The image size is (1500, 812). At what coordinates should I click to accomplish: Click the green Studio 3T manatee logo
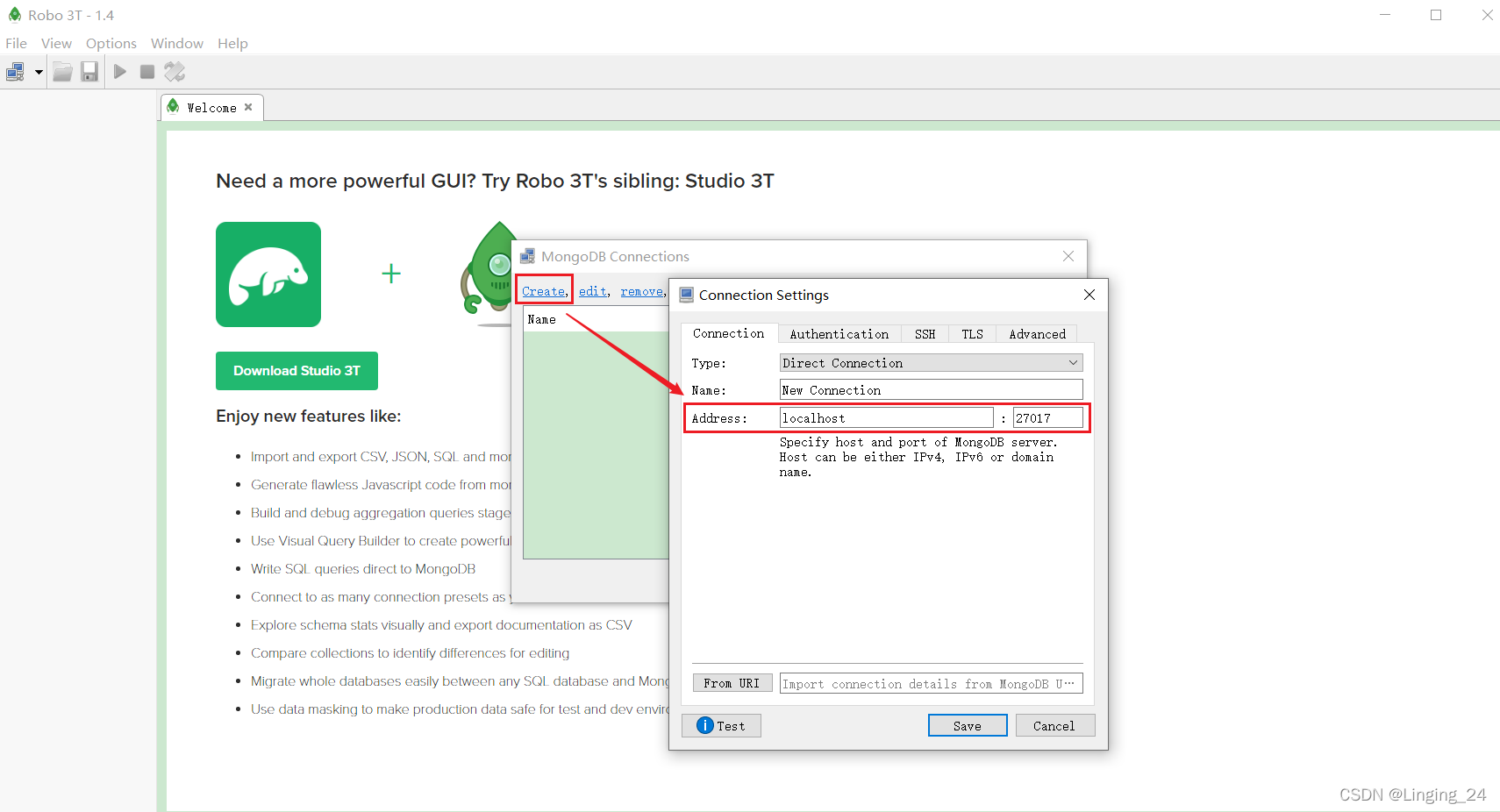click(268, 274)
